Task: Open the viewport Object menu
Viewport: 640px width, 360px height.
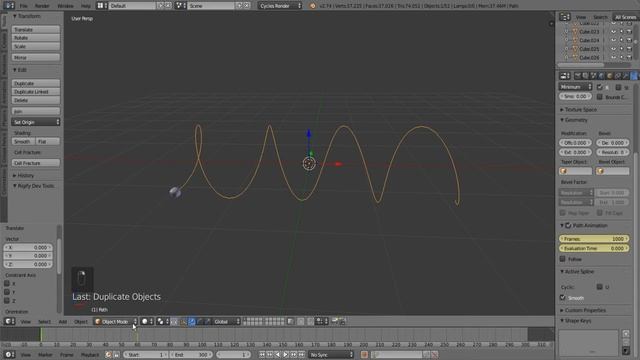Action: point(81,322)
